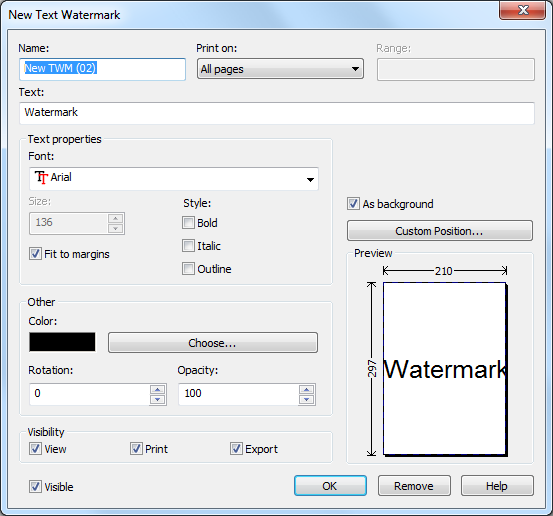Viewport: 553px width, 516px height.
Task: Click the Range input field
Action: coord(456,69)
